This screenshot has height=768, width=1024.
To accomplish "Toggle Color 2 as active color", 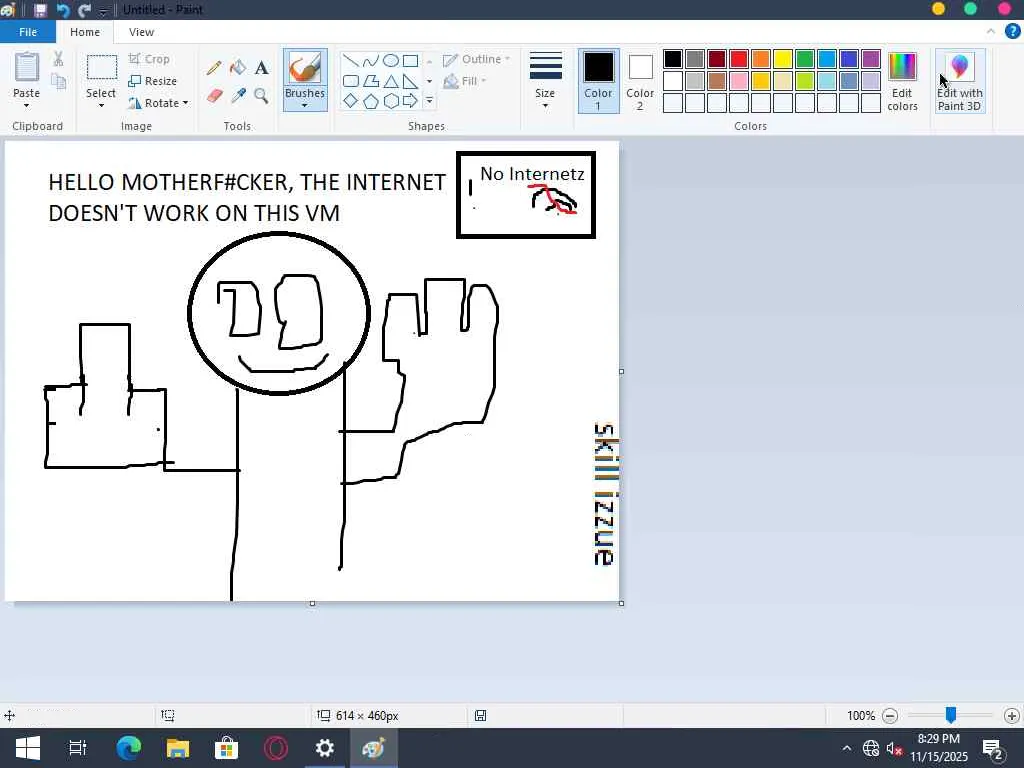I will (640, 81).
